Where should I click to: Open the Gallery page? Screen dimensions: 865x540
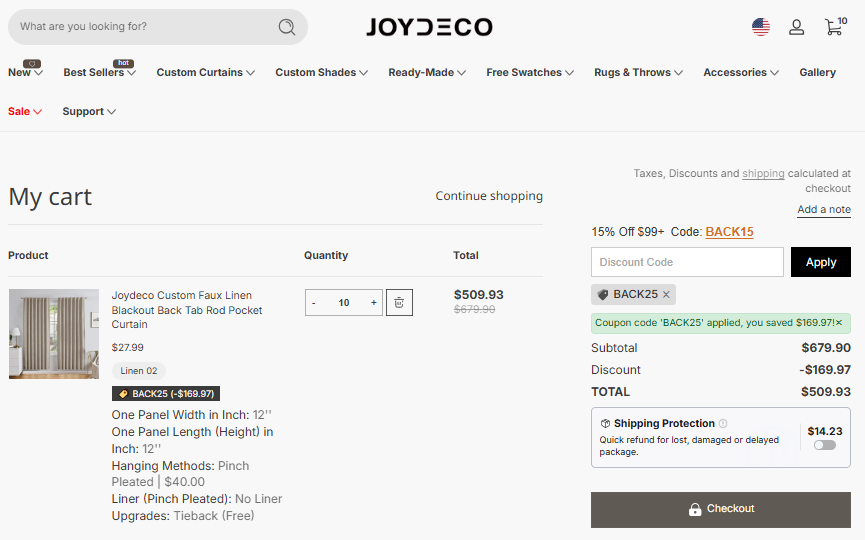tap(818, 72)
